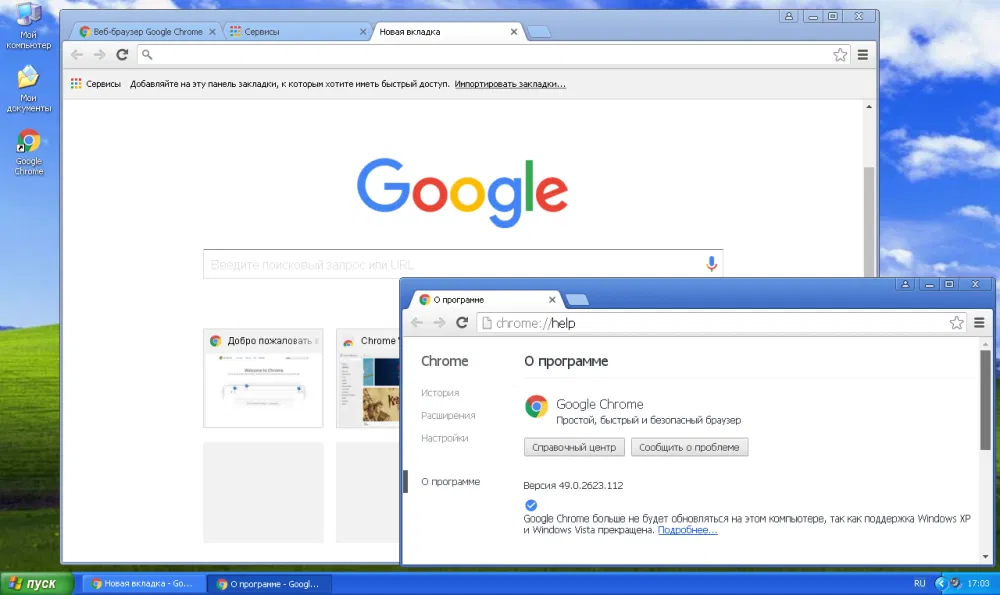Open Настройки in the Chrome sidebar
The image size is (1000, 595).
click(x=445, y=438)
